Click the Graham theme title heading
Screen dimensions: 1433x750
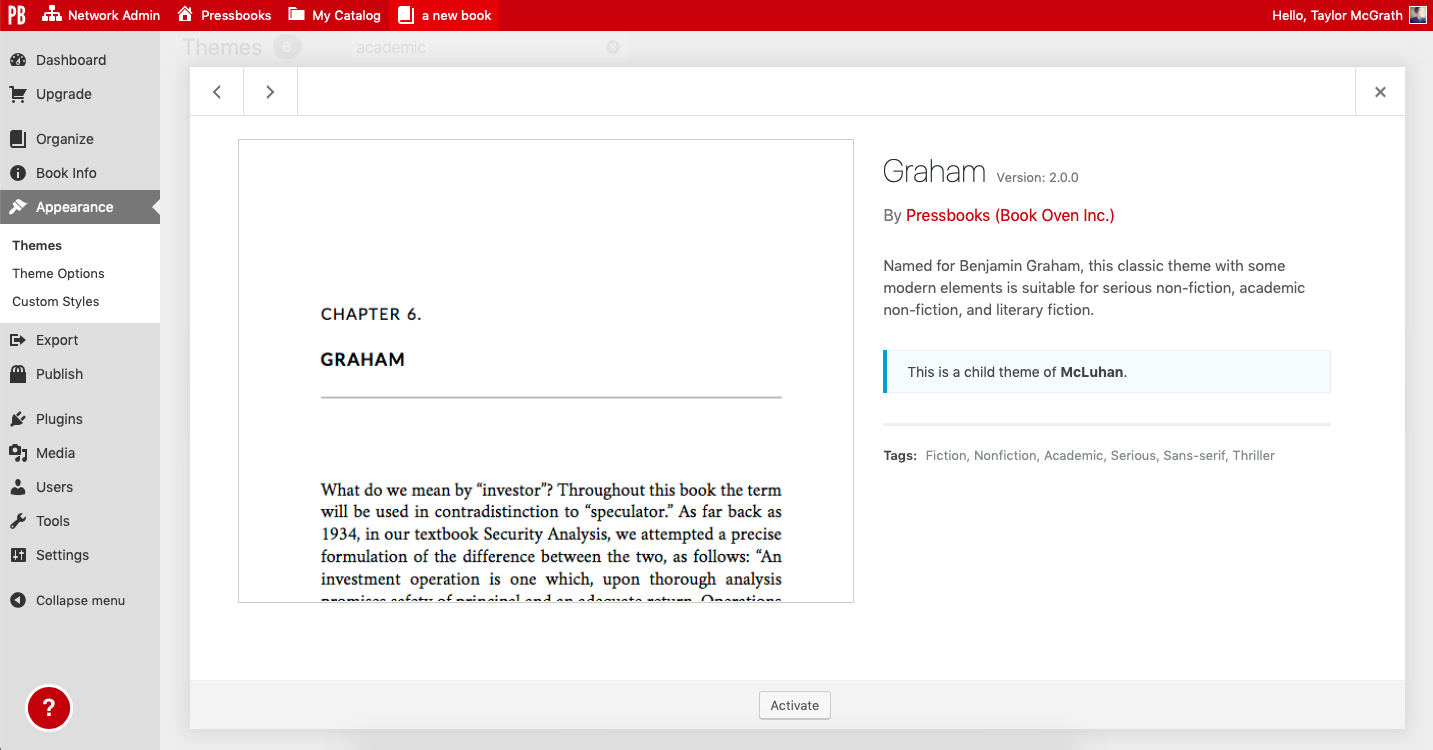(x=934, y=171)
